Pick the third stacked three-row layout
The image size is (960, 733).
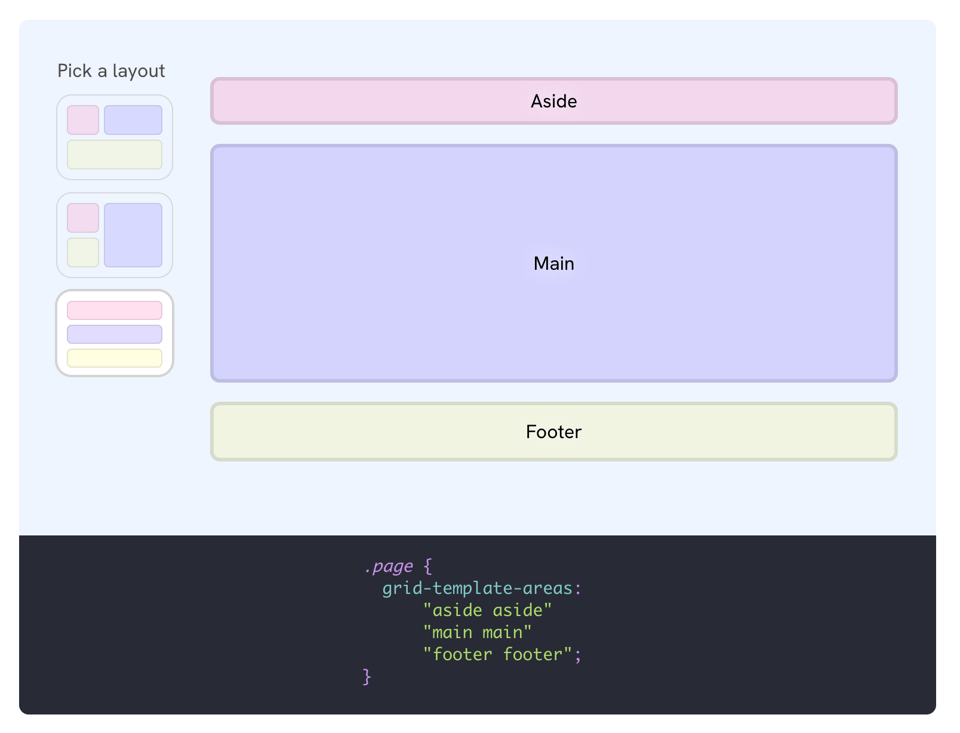click(x=114, y=333)
